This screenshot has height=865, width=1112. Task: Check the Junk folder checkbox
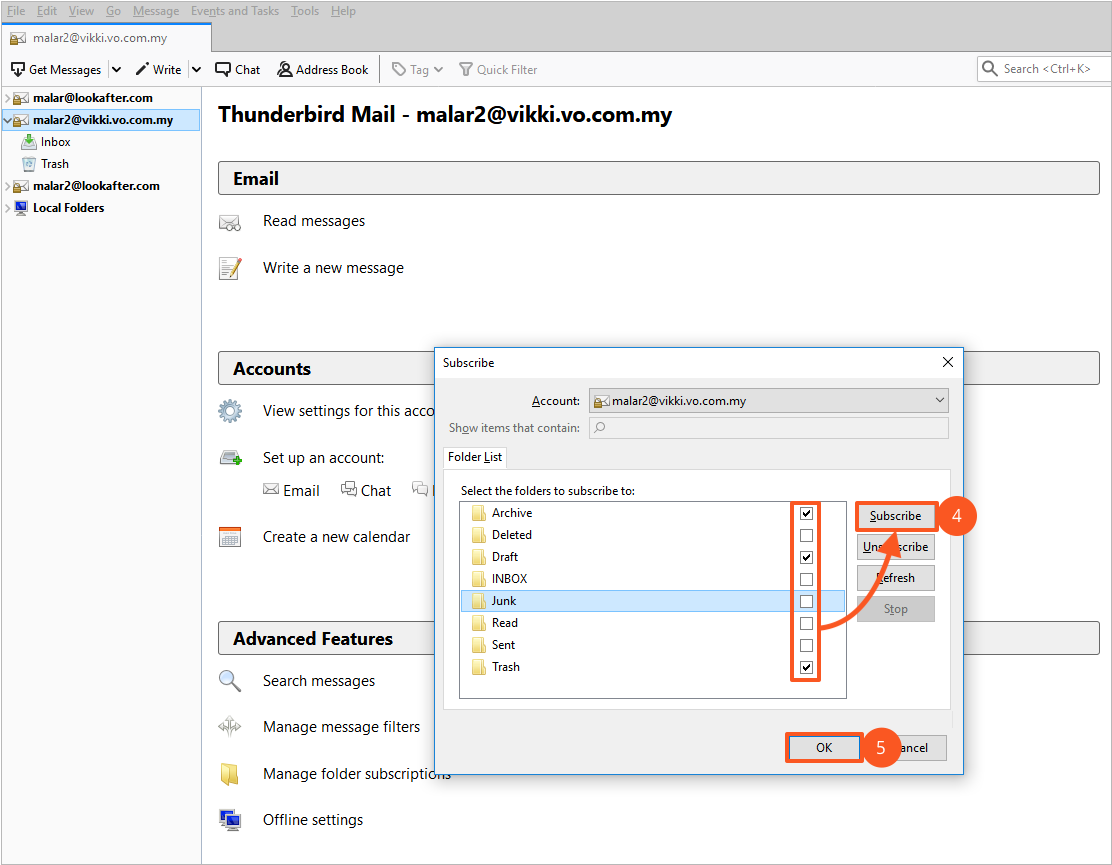[x=806, y=601]
